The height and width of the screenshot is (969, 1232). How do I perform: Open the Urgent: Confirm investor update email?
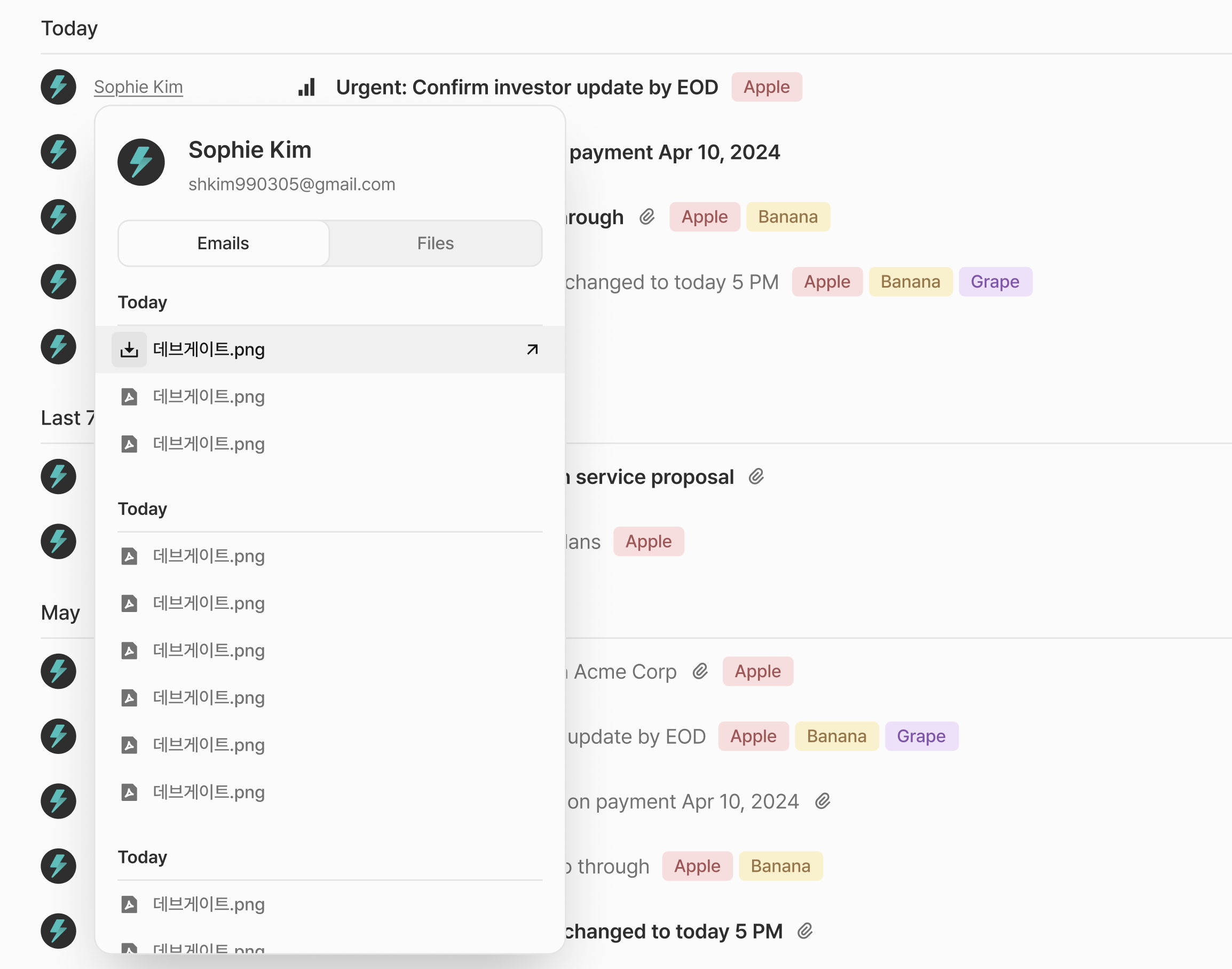click(526, 88)
